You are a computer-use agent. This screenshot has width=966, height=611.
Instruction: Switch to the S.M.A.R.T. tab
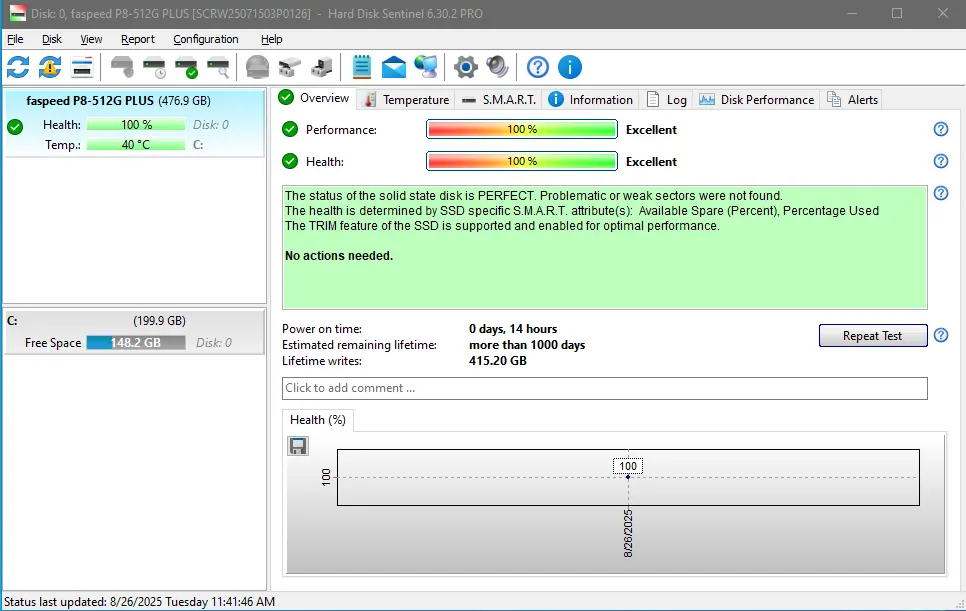(x=500, y=100)
